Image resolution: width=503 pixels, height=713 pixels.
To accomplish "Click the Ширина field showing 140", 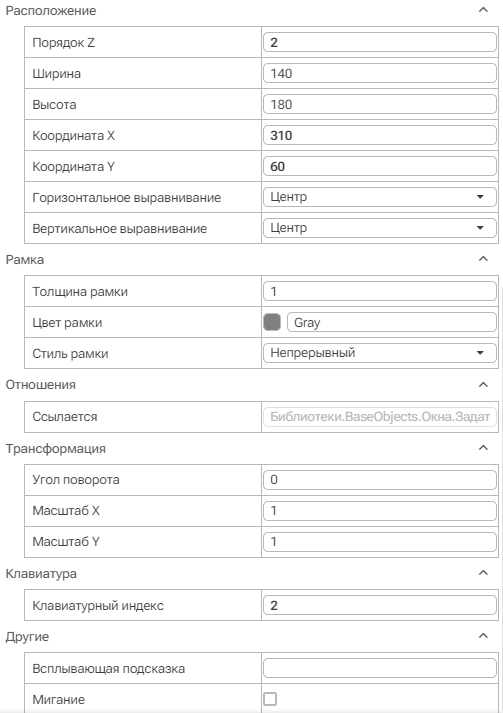I will coord(380,73).
